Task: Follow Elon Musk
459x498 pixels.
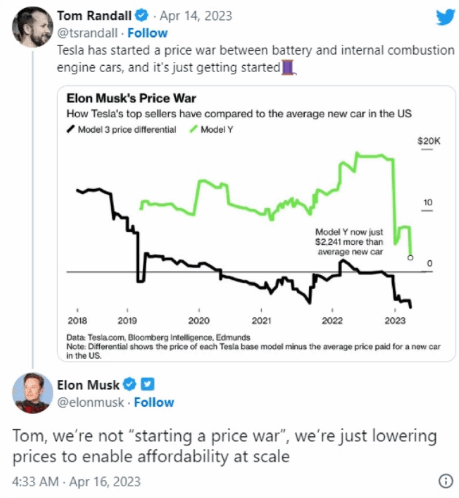Action: 154,402
